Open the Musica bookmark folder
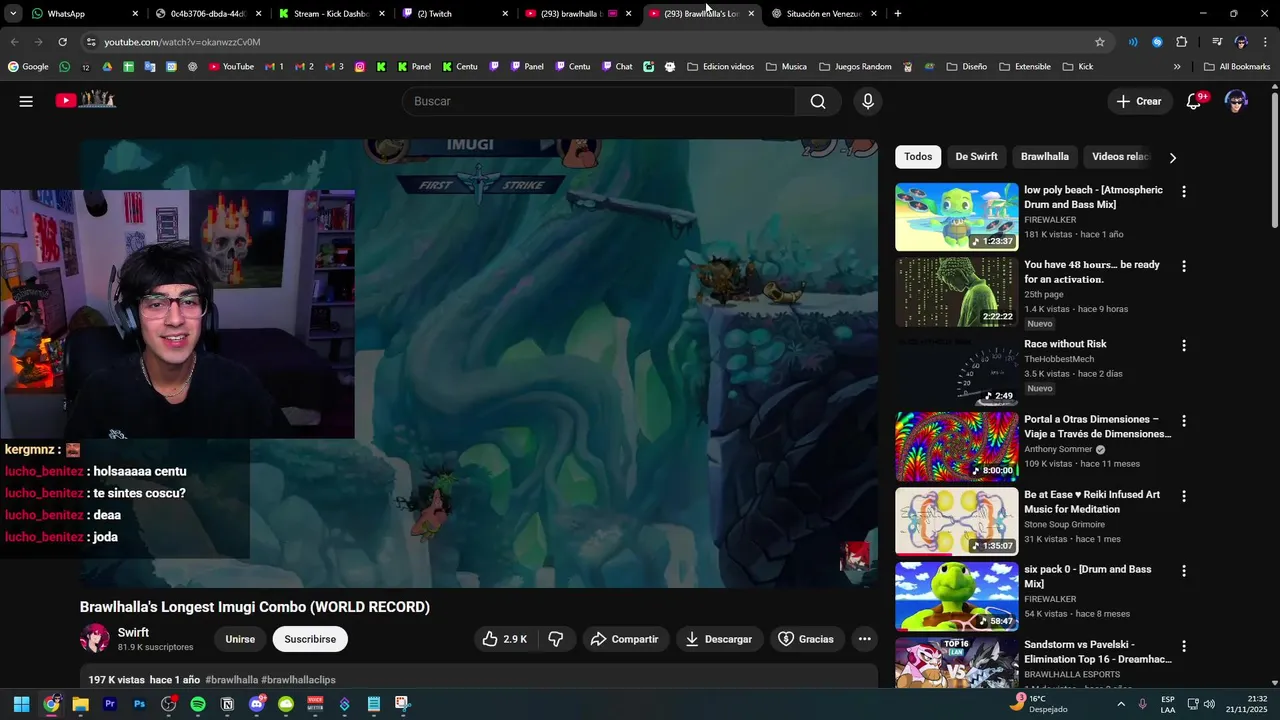The width and height of the screenshot is (1280, 720). pos(786,67)
